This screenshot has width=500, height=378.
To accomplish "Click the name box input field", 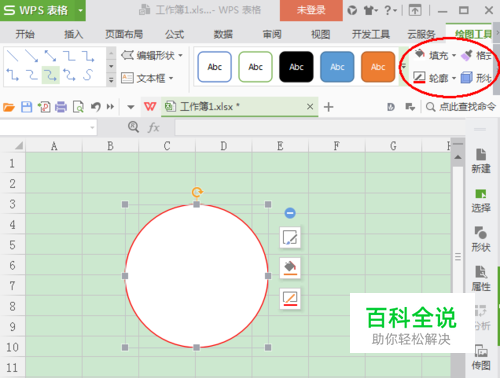I will 48,127.
